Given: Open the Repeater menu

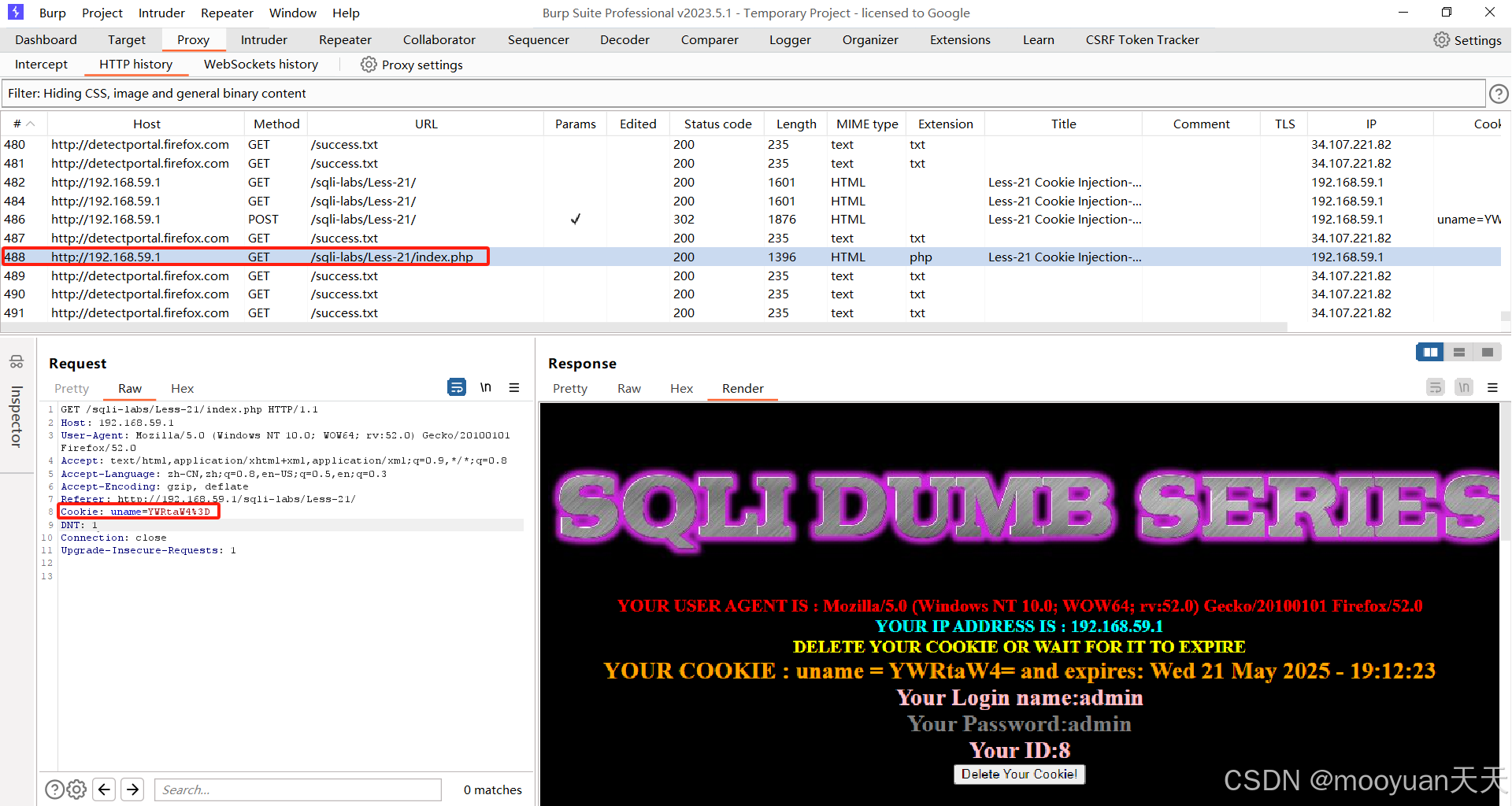Looking at the screenshot, I should pyautogui.click(x=227, y=13).
